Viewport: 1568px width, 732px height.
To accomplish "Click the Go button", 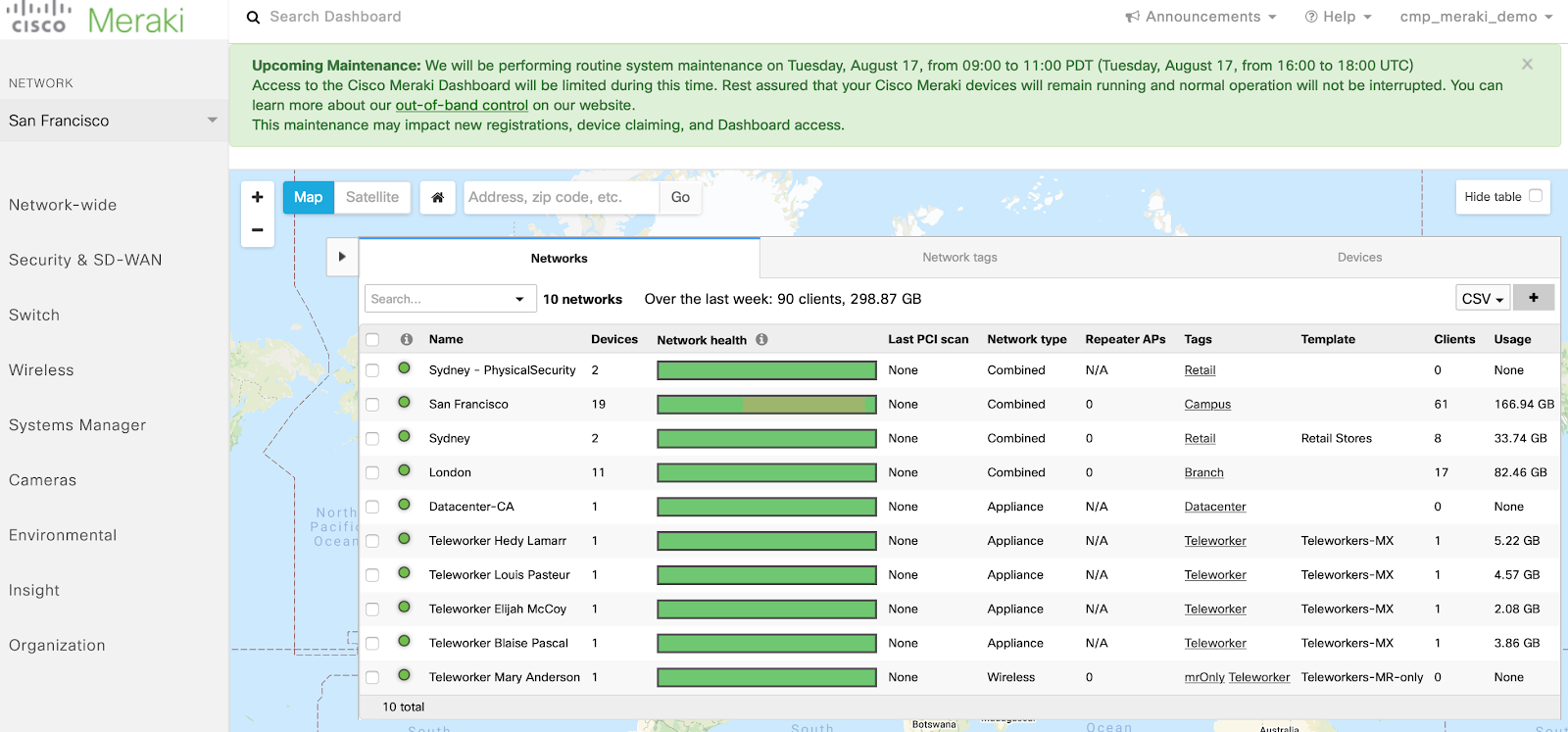I will click(x=680, y=197).
